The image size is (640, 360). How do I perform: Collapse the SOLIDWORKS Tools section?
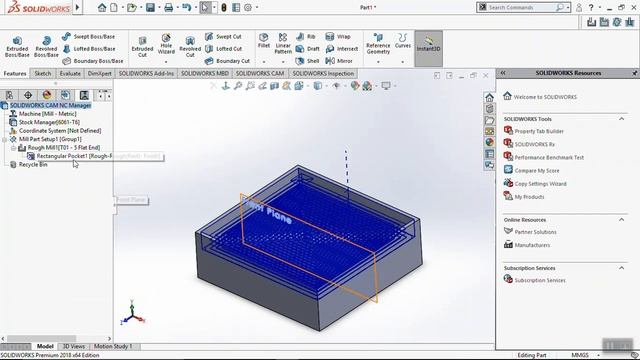click(x=621, y=119)
